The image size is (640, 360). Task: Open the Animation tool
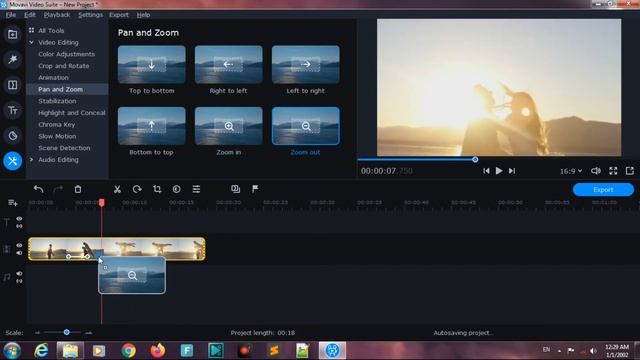point(53,78)
